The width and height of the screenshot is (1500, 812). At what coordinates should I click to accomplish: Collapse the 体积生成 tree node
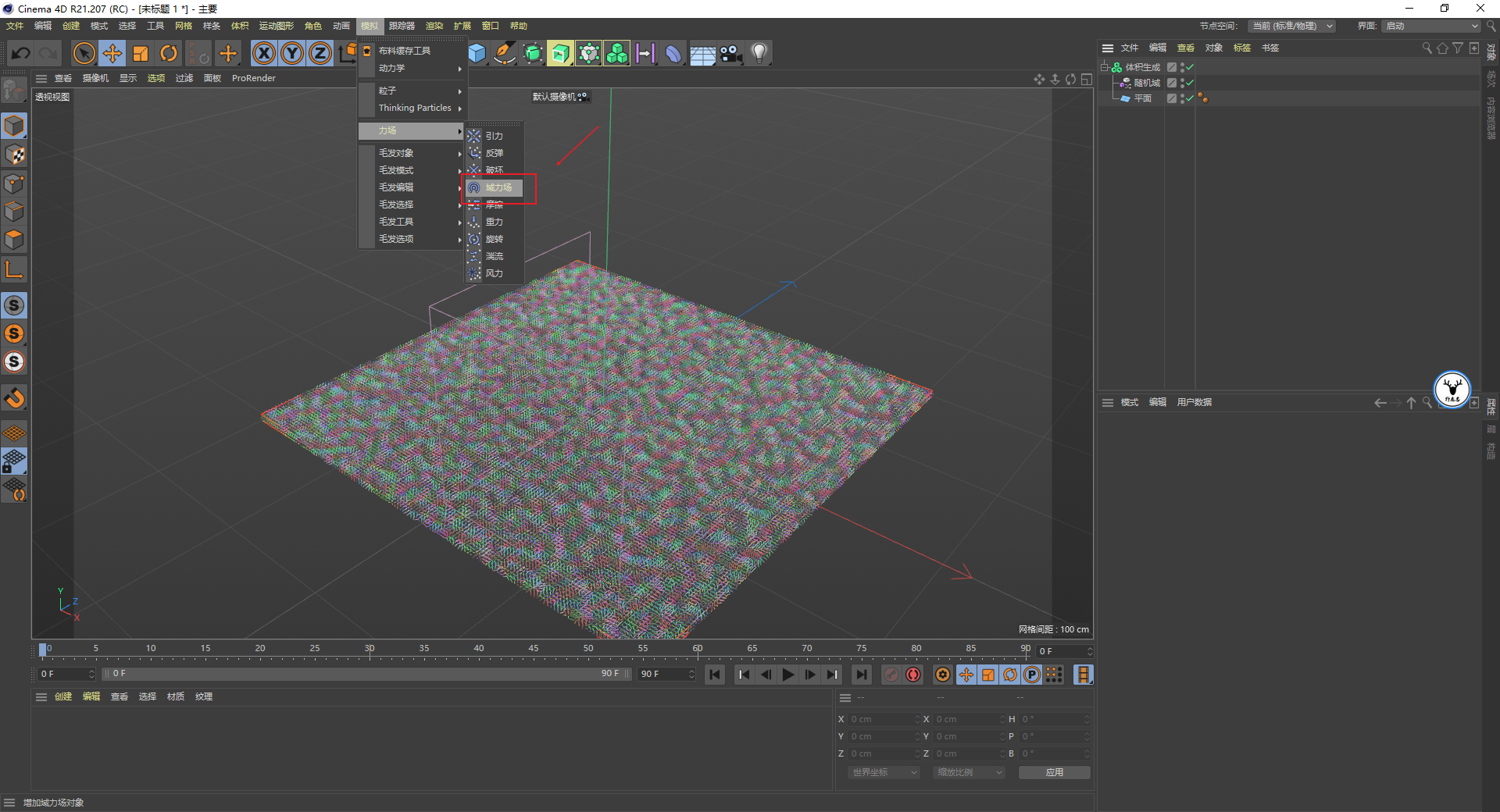click(1105, 67)
